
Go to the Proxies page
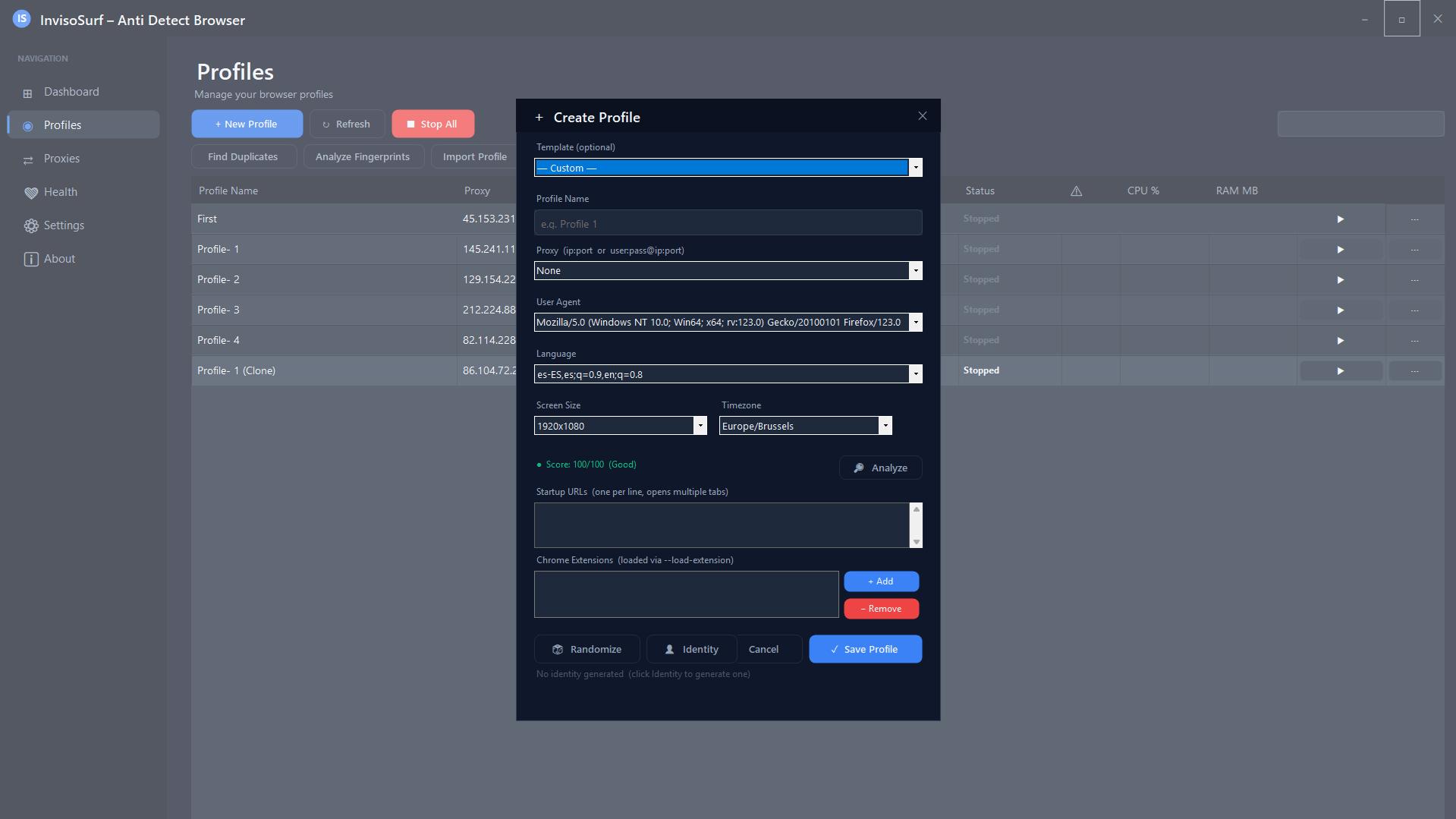83,159
